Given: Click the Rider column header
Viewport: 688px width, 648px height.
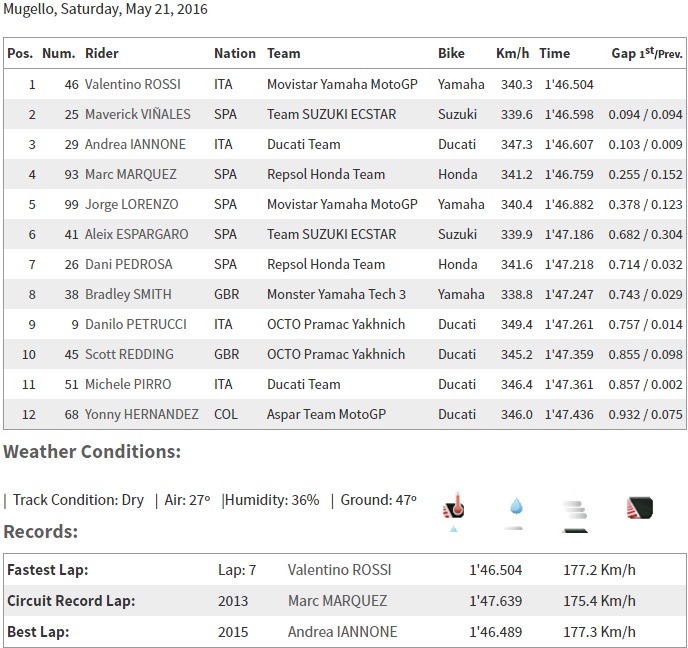Looking at the screenshot, I should coord(101,54).
